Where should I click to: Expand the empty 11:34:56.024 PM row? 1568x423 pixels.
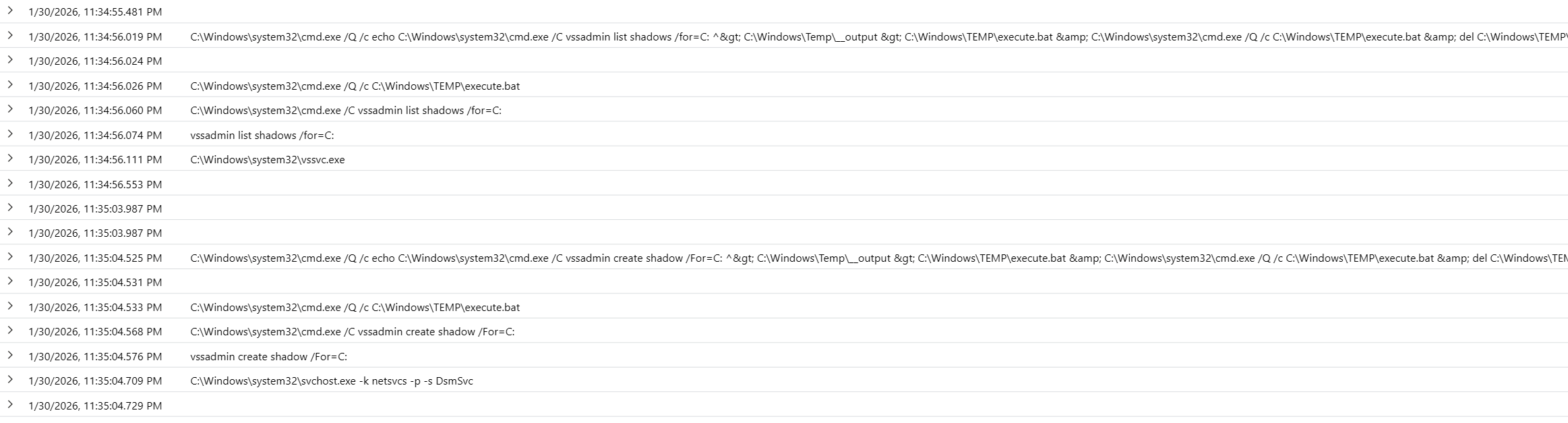(x=10, y=60)
